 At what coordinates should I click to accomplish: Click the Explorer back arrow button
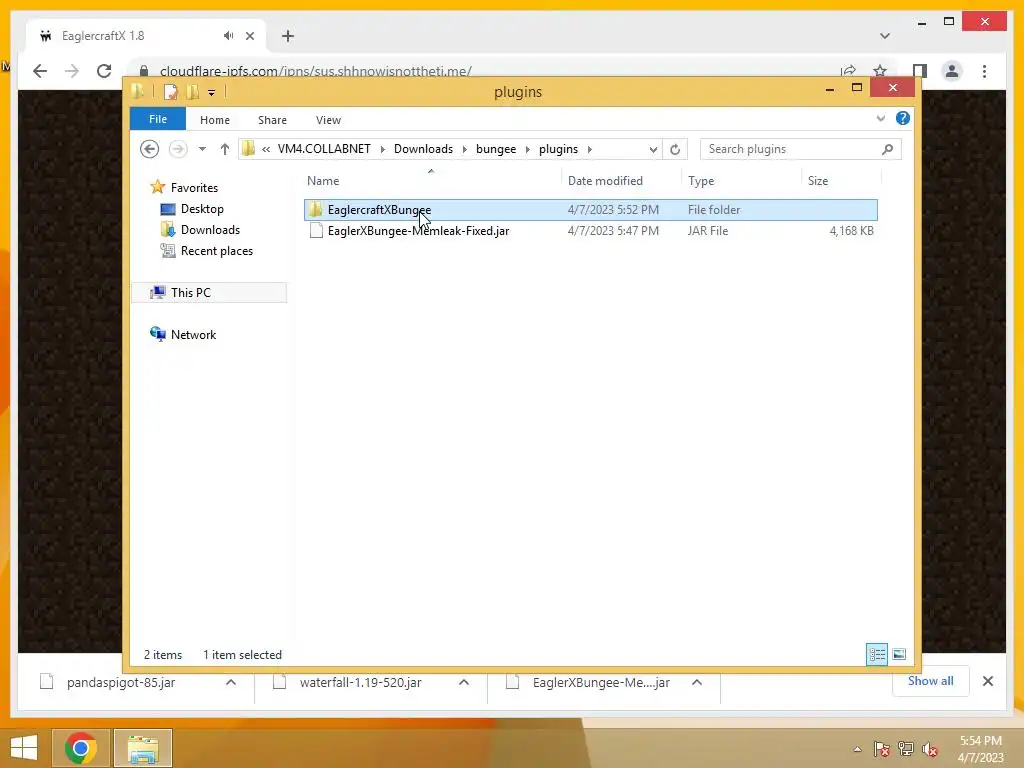pos(150,149)
